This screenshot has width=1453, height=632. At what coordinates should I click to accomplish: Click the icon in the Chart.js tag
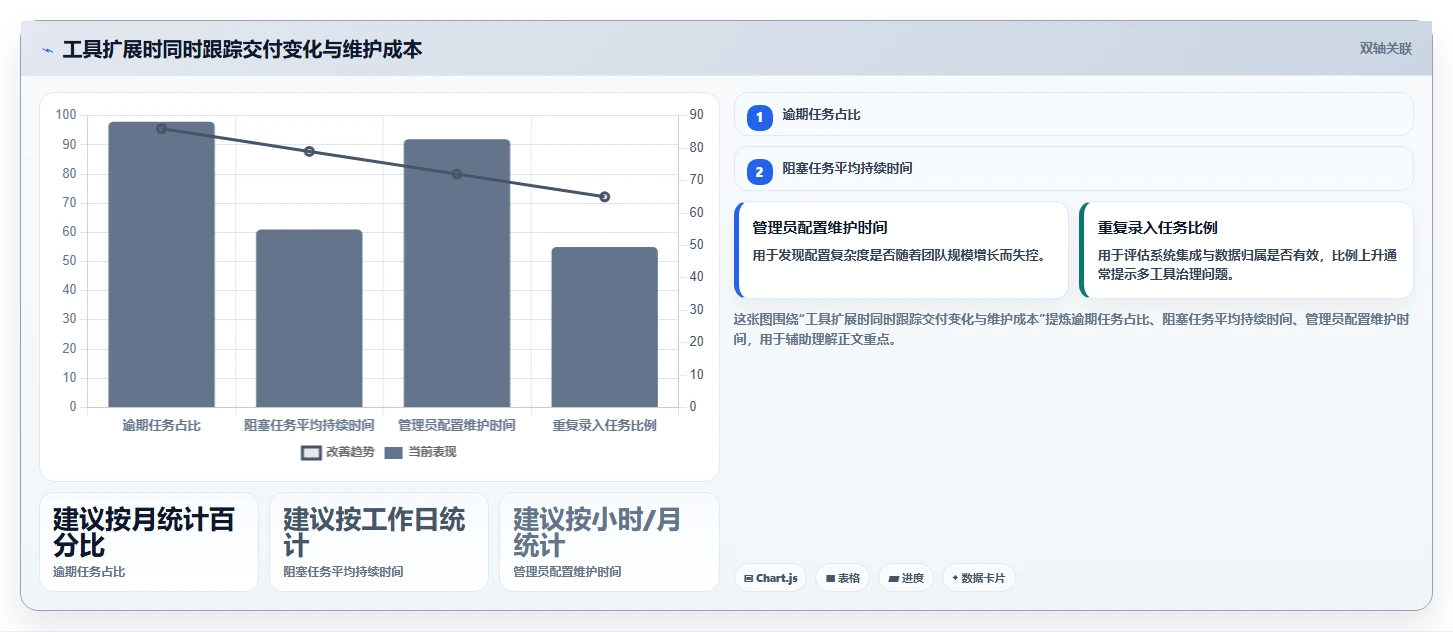(748, 578)
